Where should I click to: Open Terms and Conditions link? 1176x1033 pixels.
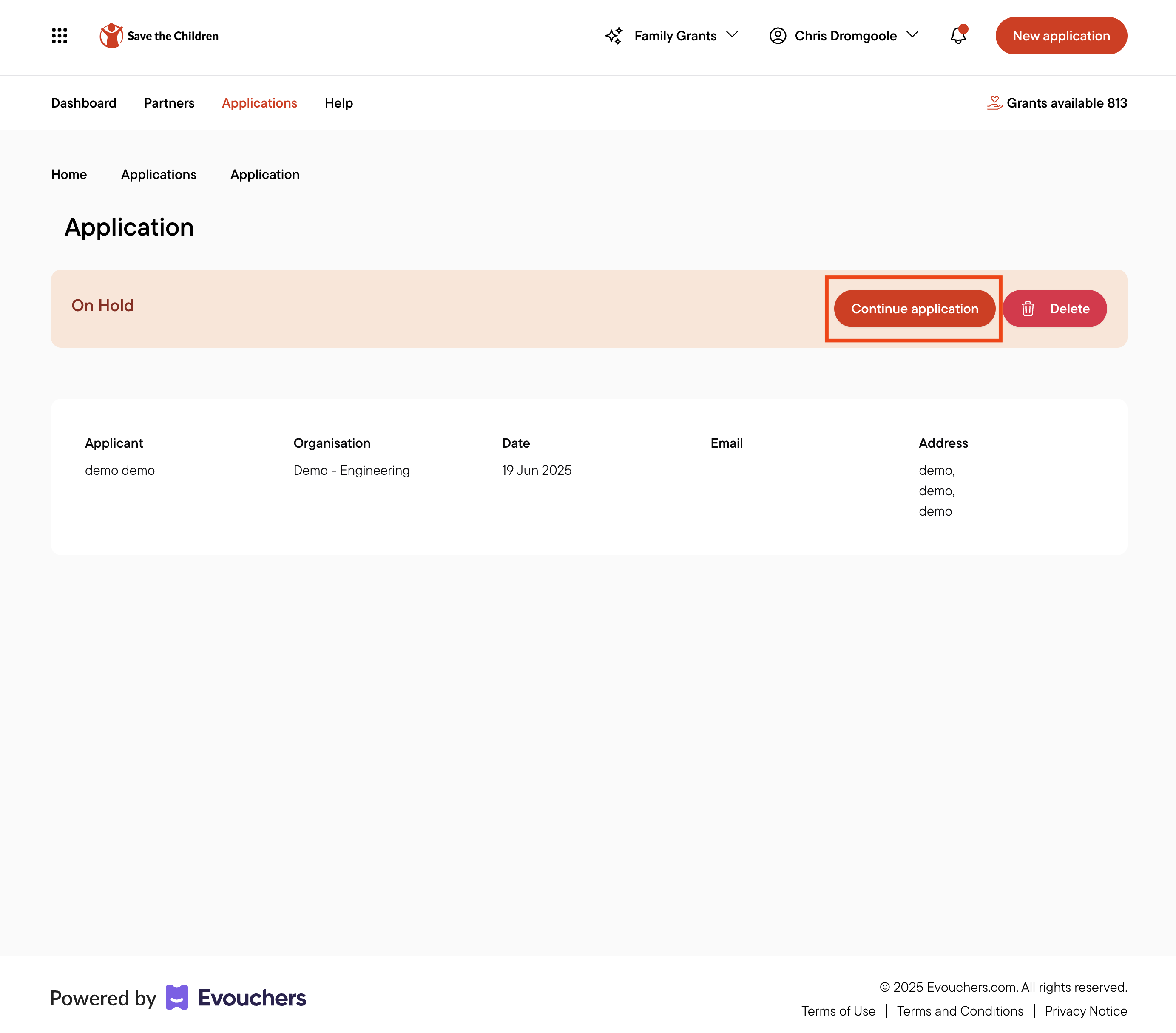[x=960, y=1011]
